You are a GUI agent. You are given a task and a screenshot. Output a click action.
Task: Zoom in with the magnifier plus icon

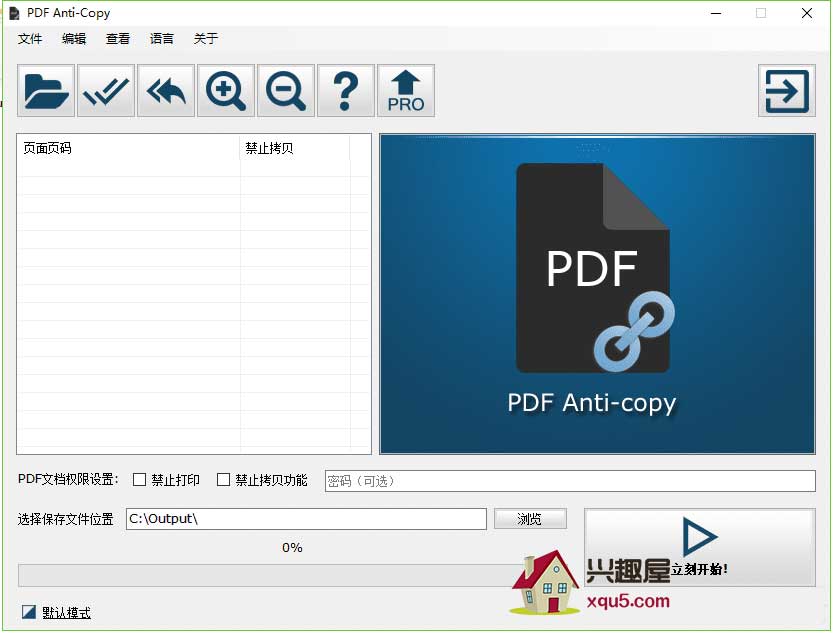pos(226,90)
